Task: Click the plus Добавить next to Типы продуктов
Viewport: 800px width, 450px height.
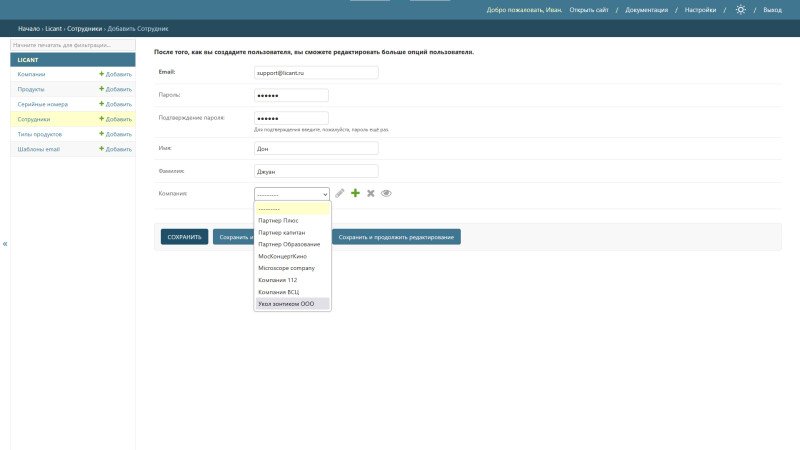Action: [x=115, y=134]
